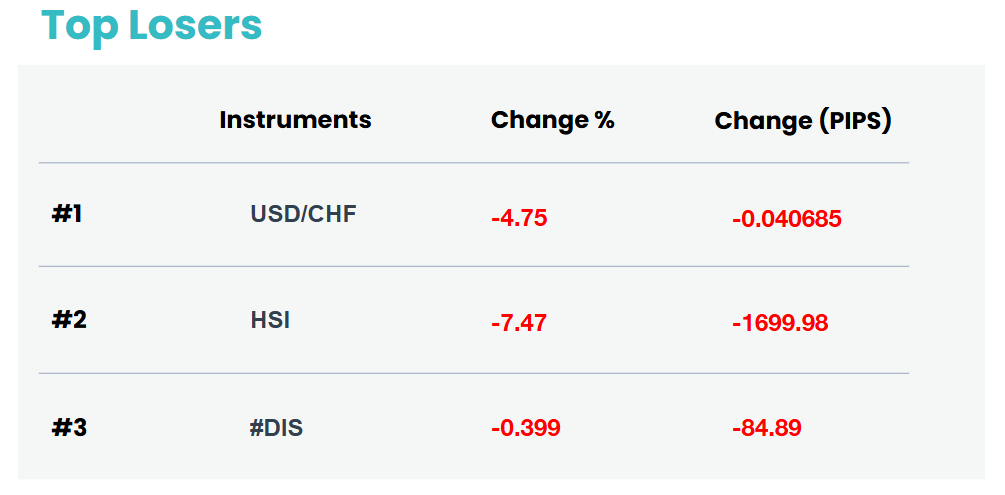The width and height of the screenshot is (1005, 495).
Task: Click the -84.89 pips value
Action: tap(767, 428)
